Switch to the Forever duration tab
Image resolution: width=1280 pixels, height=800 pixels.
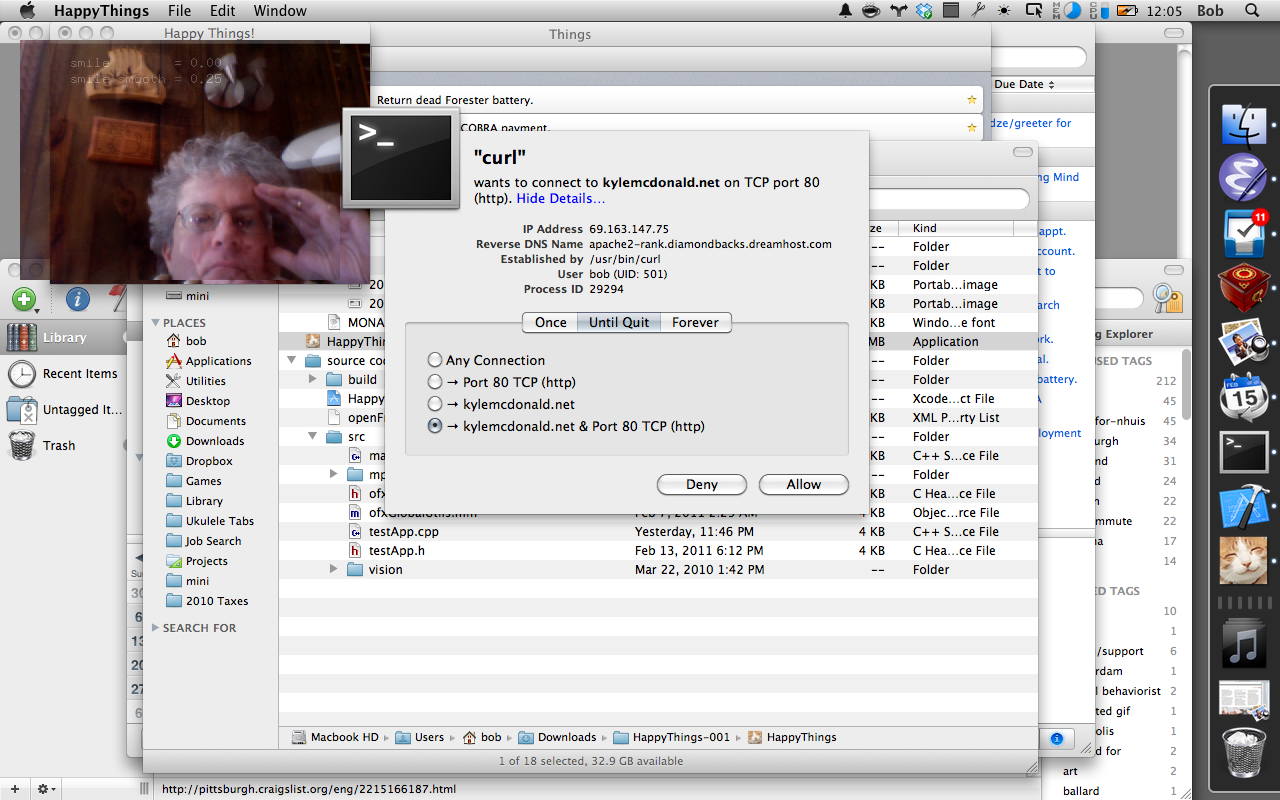[695, 322]
